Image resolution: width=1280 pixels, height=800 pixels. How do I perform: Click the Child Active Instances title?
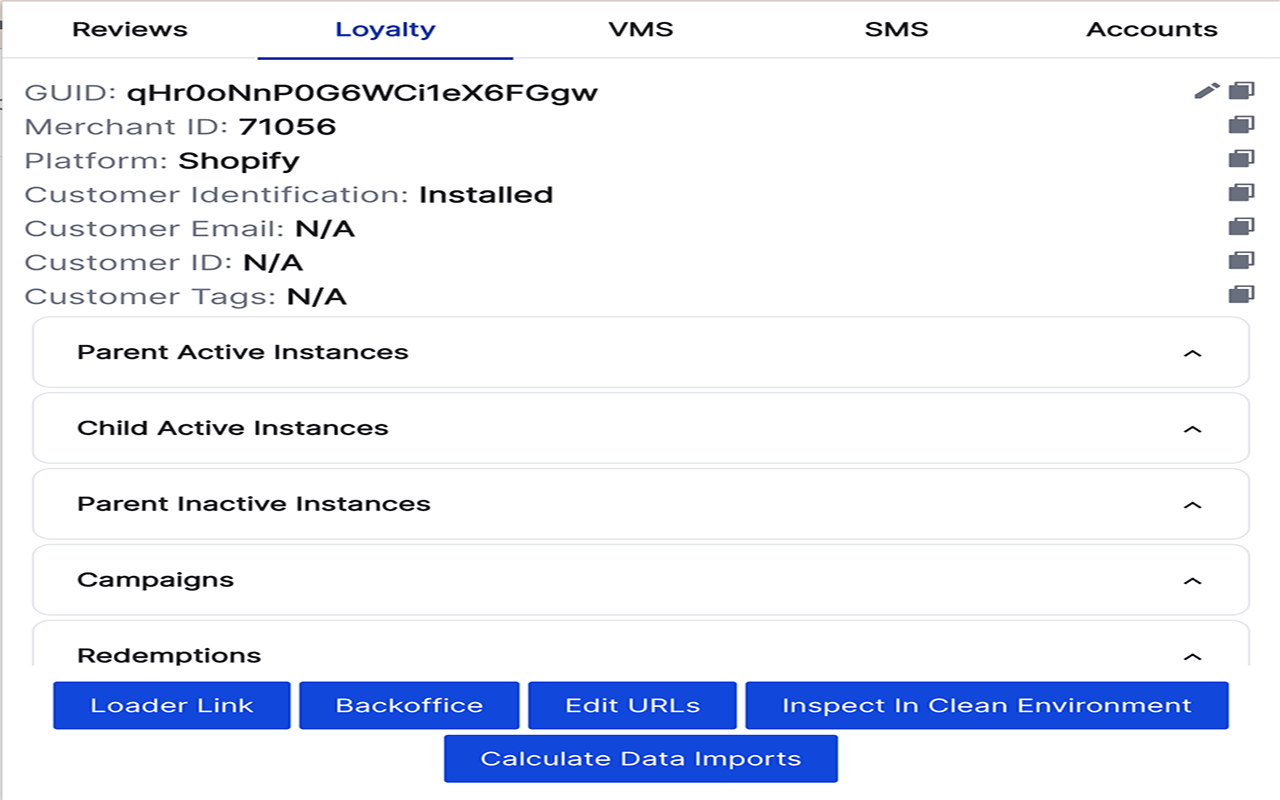(x=233, y=428)
